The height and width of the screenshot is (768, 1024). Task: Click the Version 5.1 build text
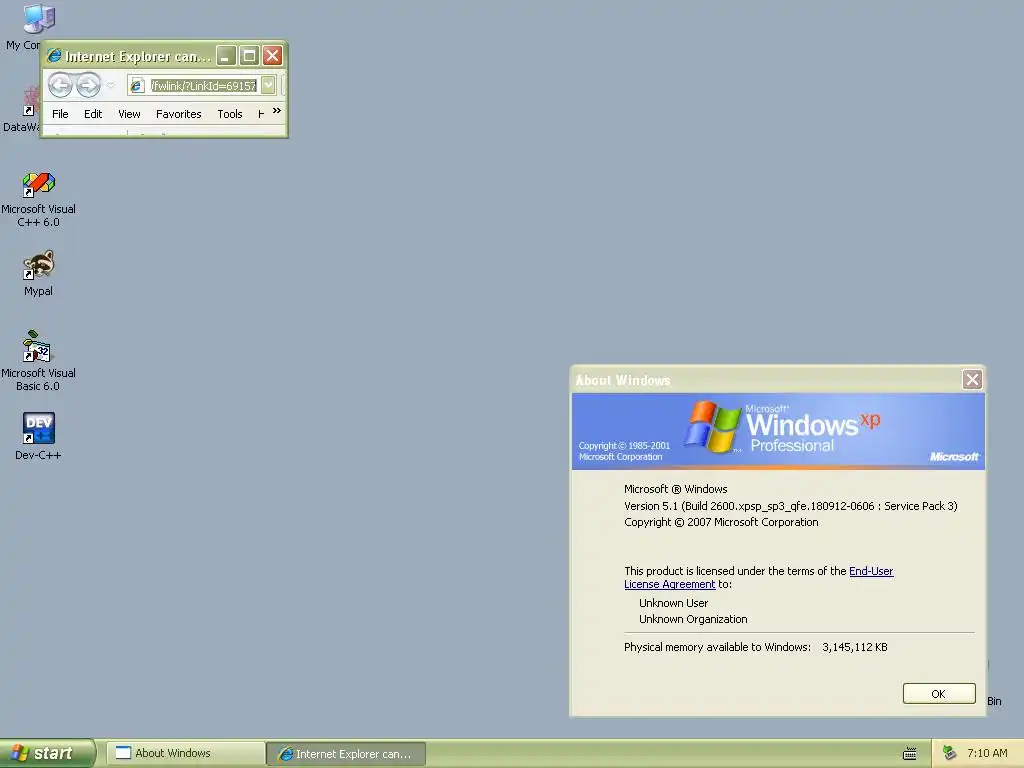click(x=790, y=505)
